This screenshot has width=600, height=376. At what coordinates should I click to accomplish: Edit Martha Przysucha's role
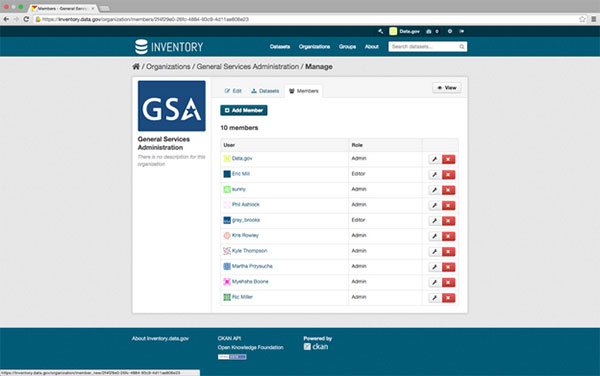tap(434, 267)
